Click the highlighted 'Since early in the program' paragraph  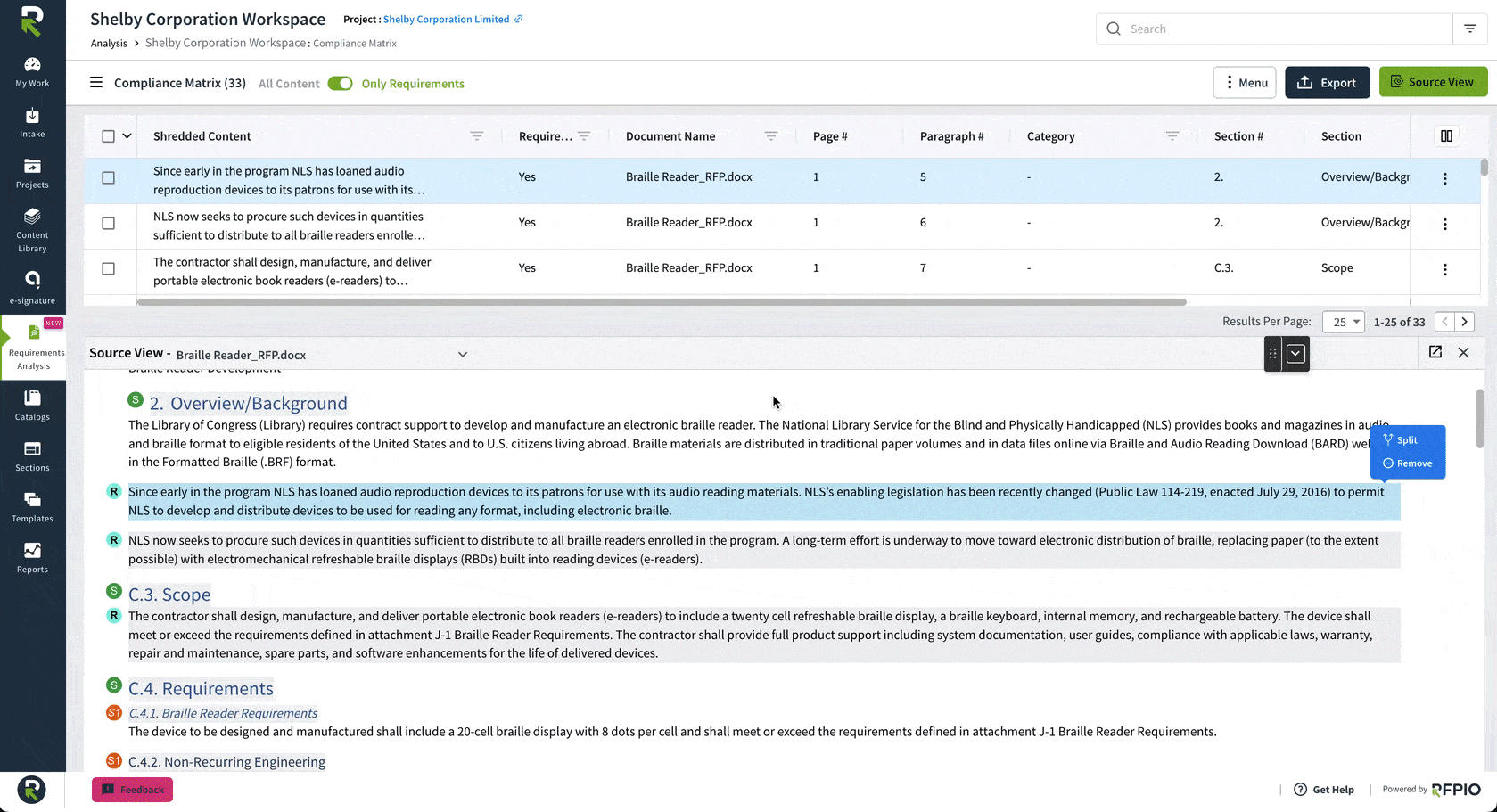coord(763,501)
